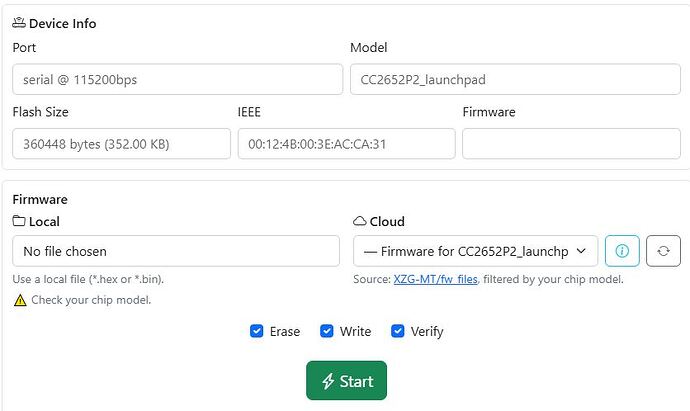Viewport: 690px width, 411px height.
Task: Choose a local firmware file
Action: pos(176,251)
